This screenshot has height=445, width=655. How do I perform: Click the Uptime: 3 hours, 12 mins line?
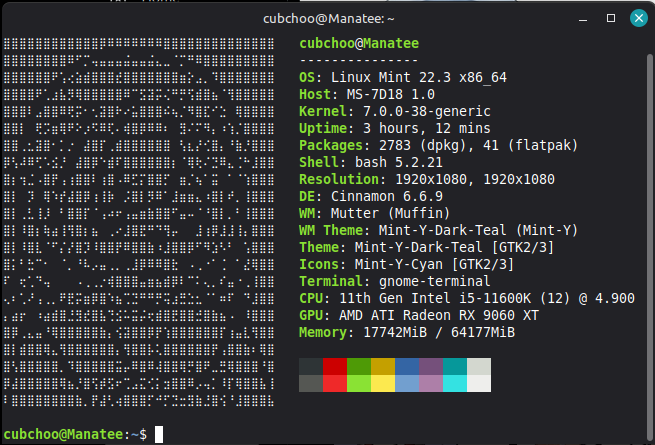point(395,128)
